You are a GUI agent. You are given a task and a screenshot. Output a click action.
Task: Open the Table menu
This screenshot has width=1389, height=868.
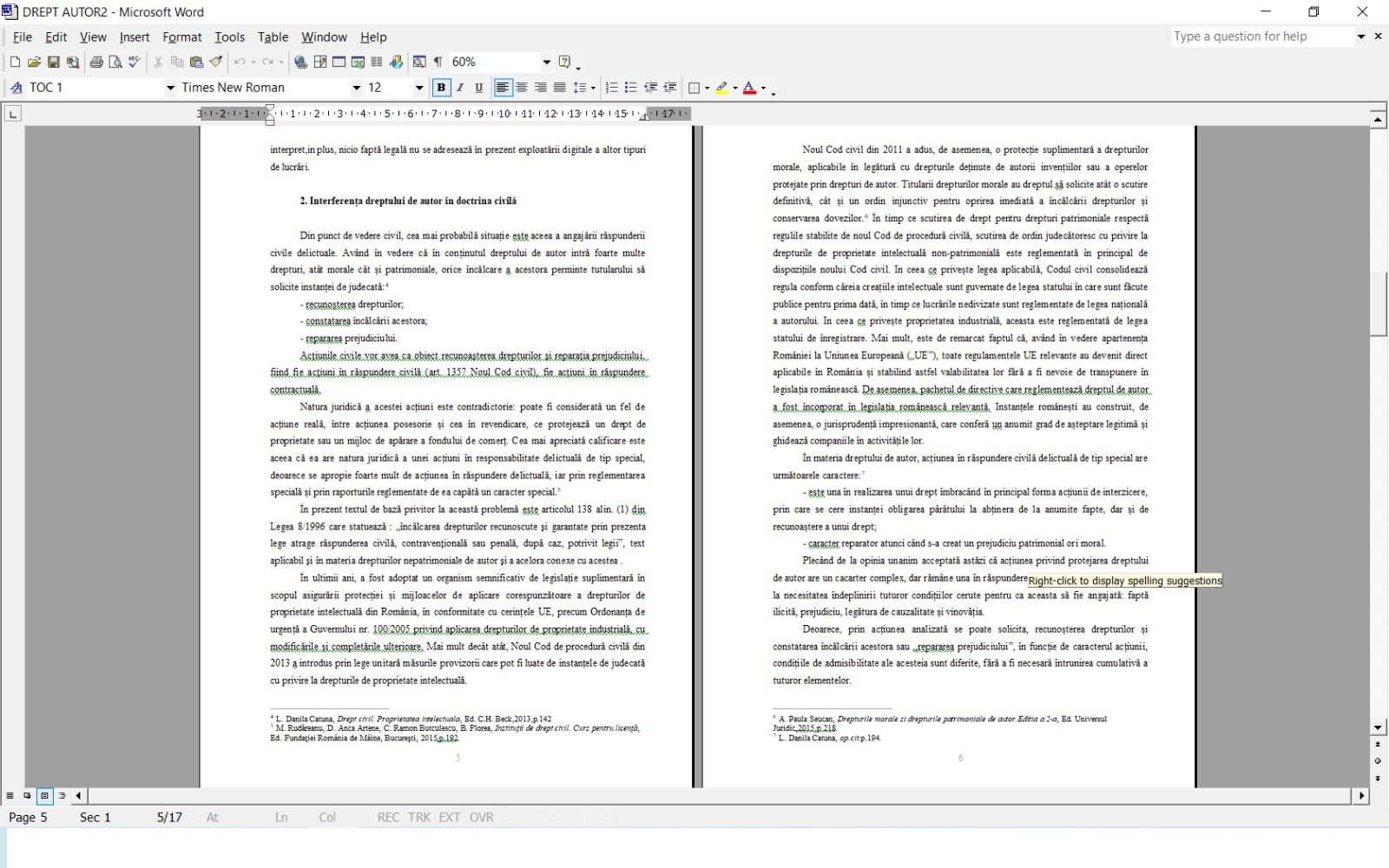pos(273,37)
